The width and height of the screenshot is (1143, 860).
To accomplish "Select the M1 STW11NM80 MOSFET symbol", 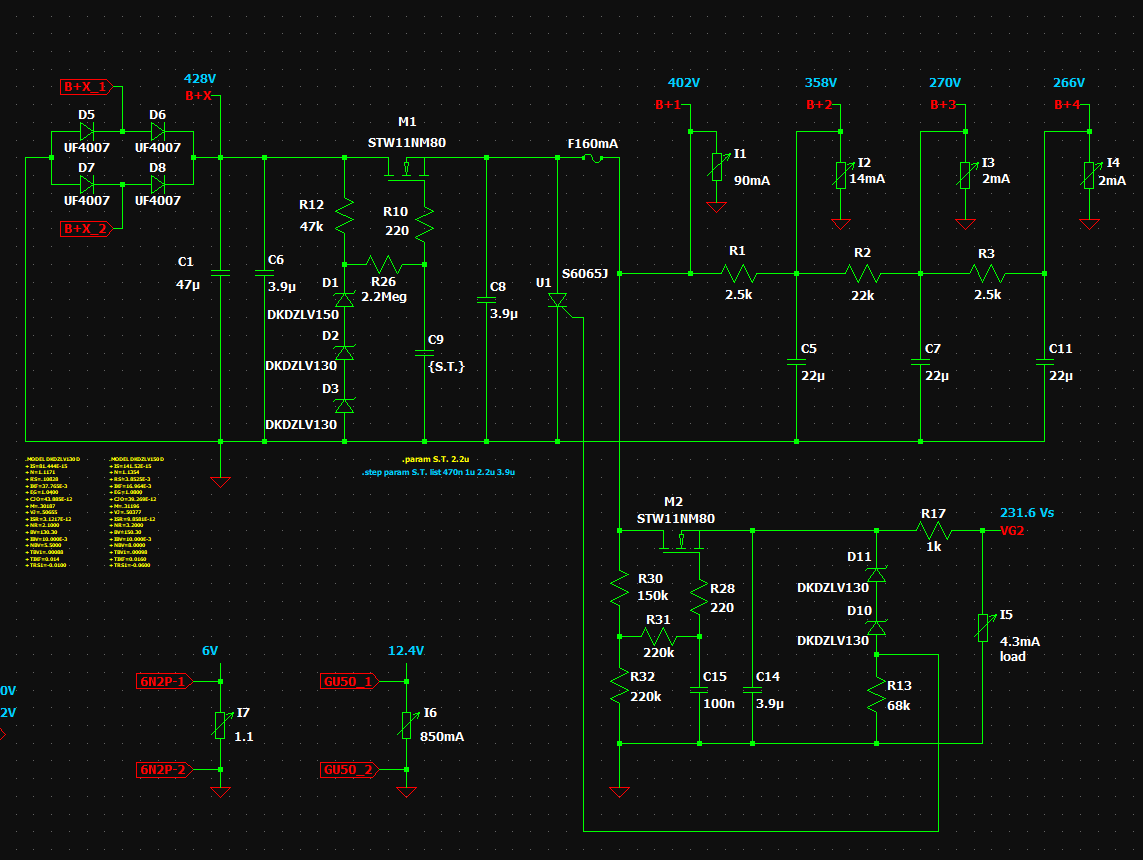I will tap(407, 169).
